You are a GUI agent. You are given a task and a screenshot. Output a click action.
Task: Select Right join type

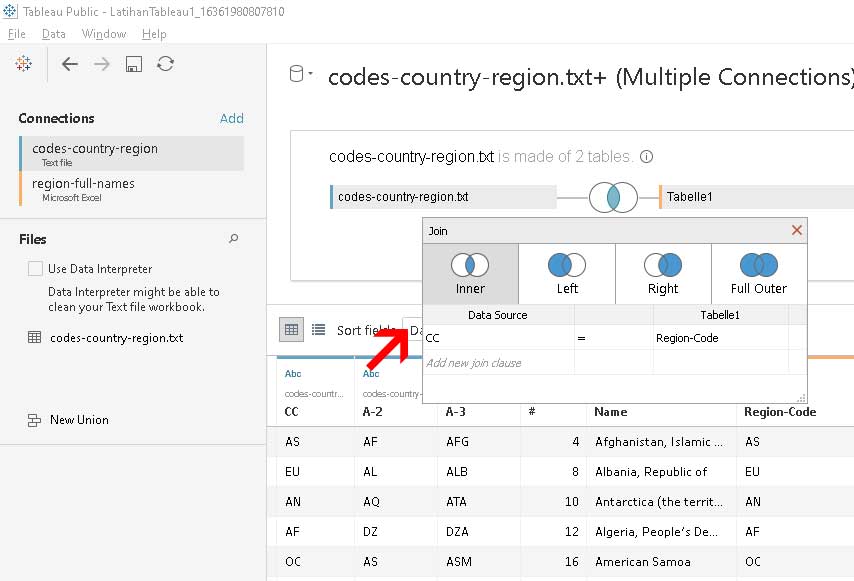663,273
